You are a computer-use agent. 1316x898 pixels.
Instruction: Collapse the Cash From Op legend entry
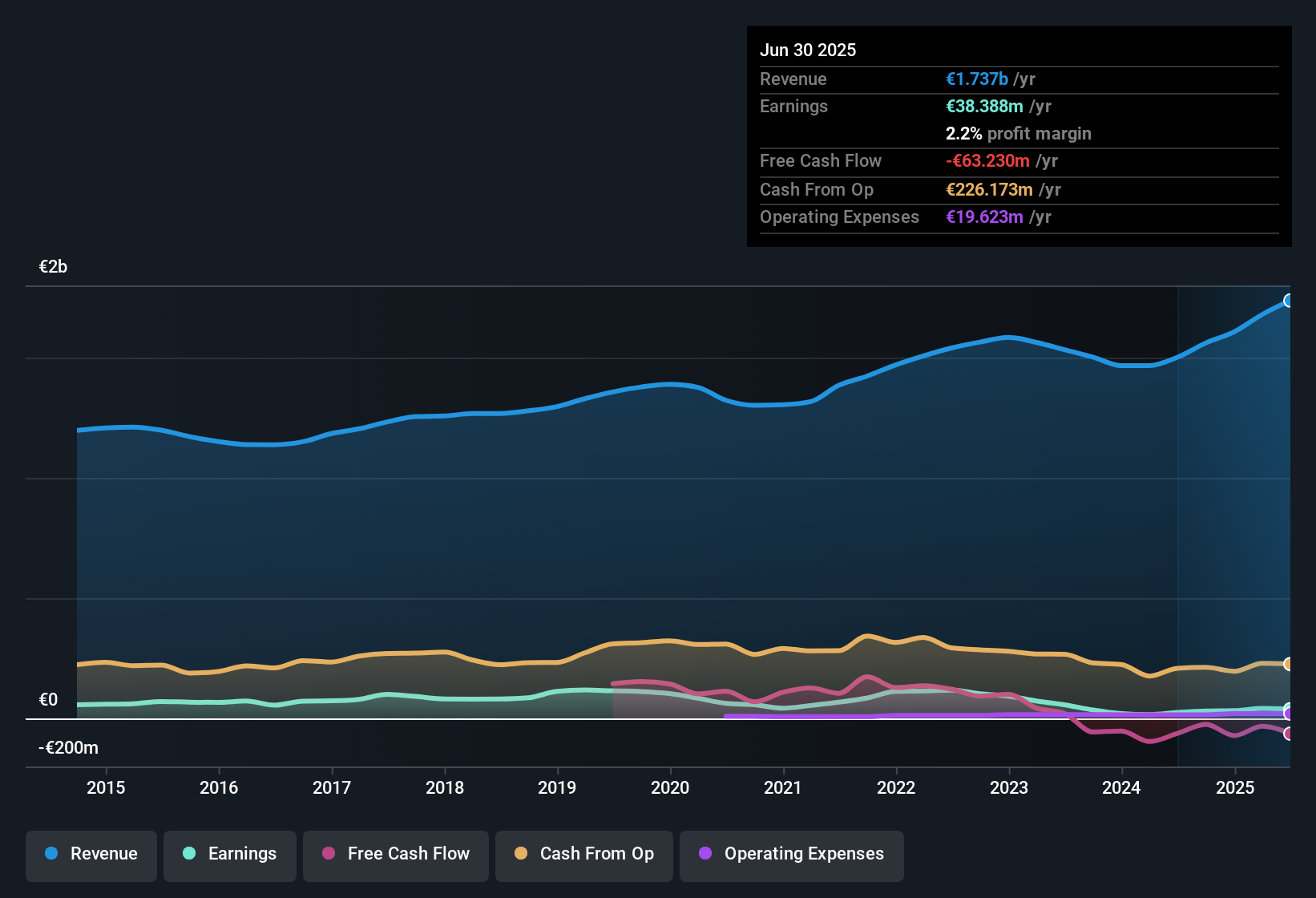pyautogui.click(x=583, y=856)
